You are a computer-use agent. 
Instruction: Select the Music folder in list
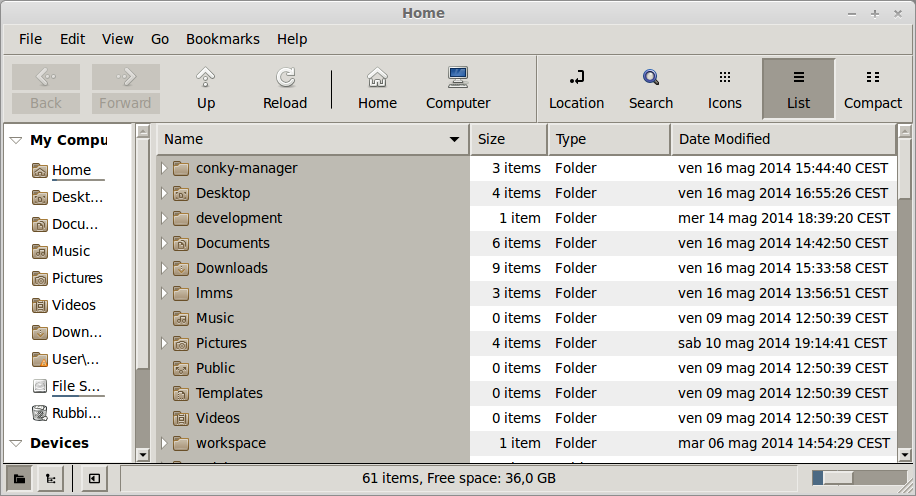(215, 318)
